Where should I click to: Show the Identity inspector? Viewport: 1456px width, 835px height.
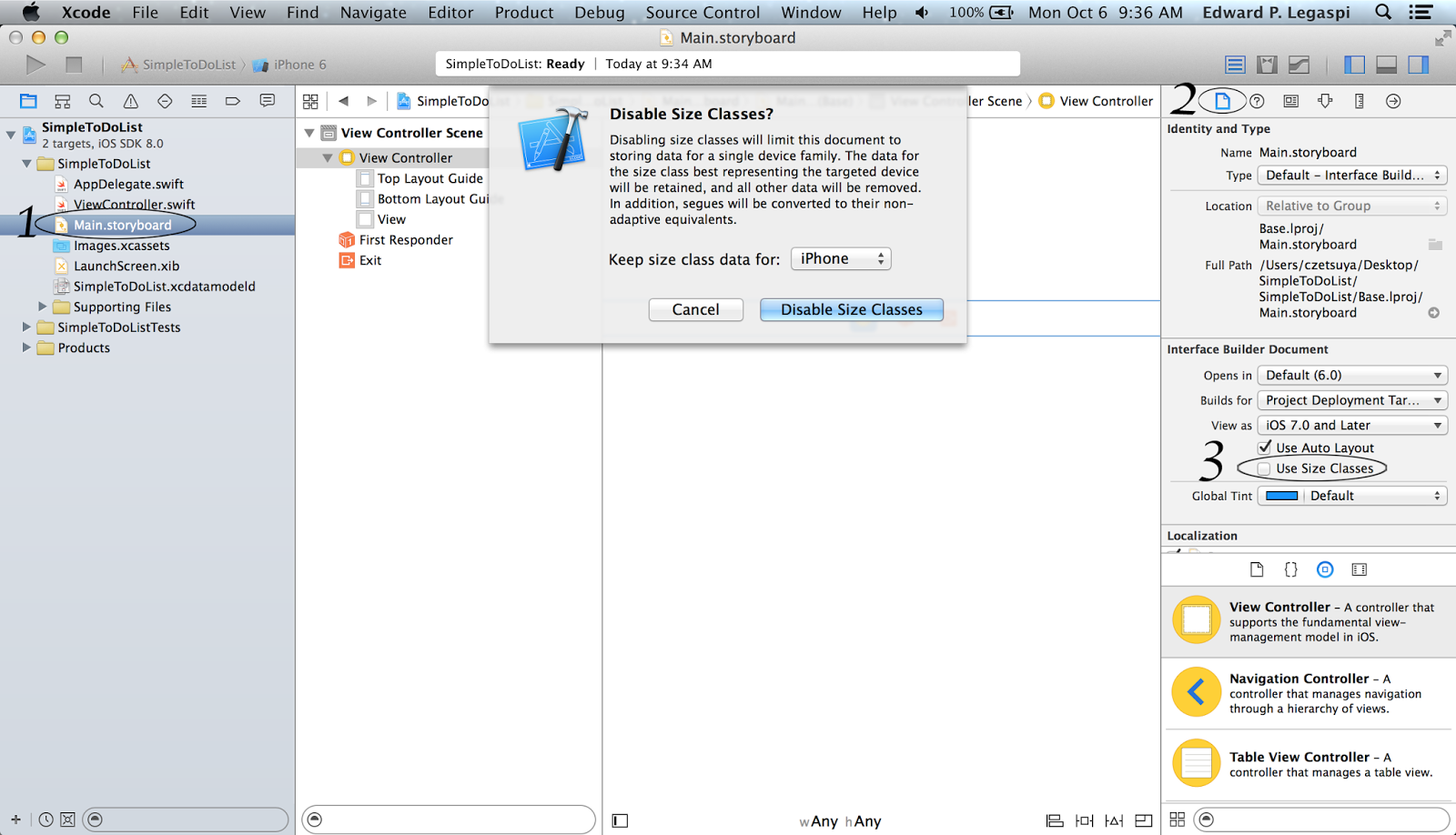pos(1290,101)
